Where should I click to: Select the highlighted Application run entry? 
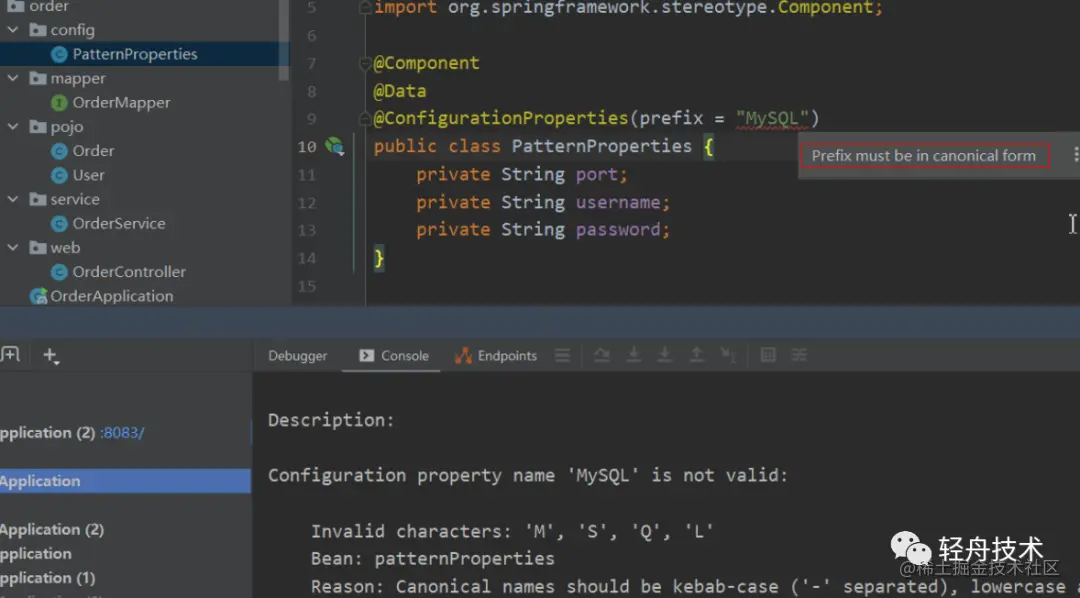[x=125, y=481]
